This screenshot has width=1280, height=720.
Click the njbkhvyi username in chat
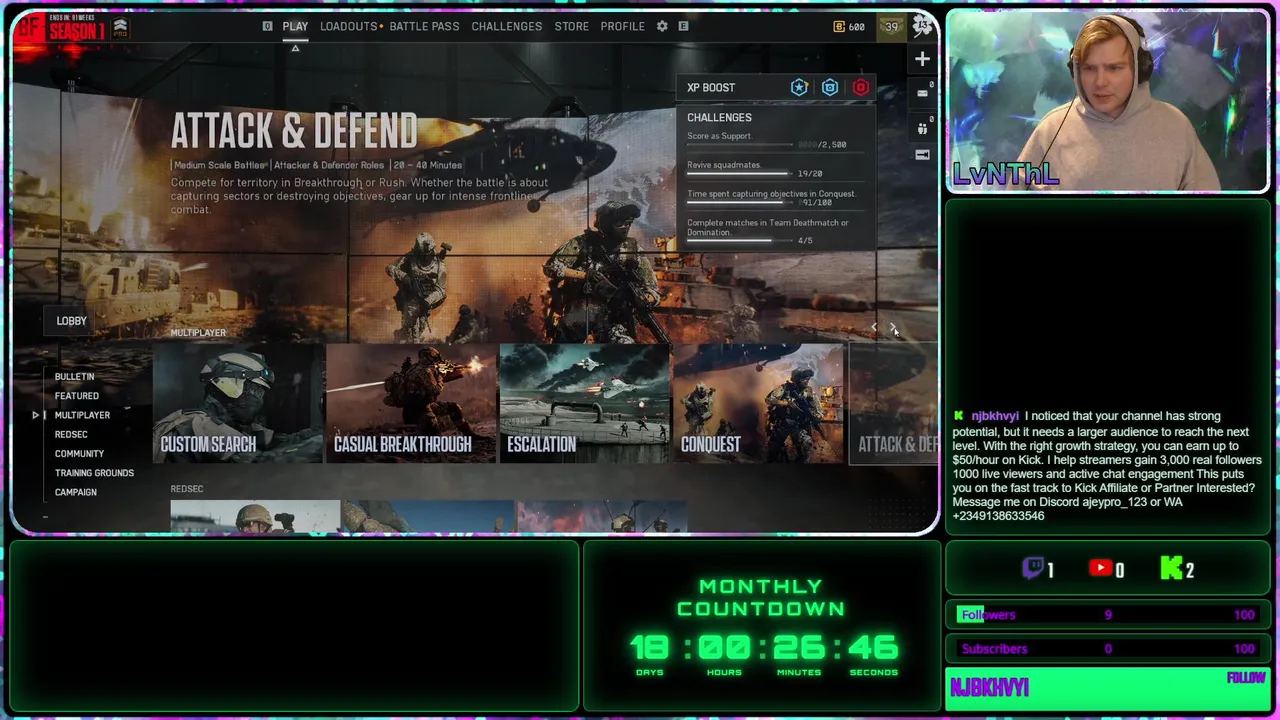[x=995, y=416]
